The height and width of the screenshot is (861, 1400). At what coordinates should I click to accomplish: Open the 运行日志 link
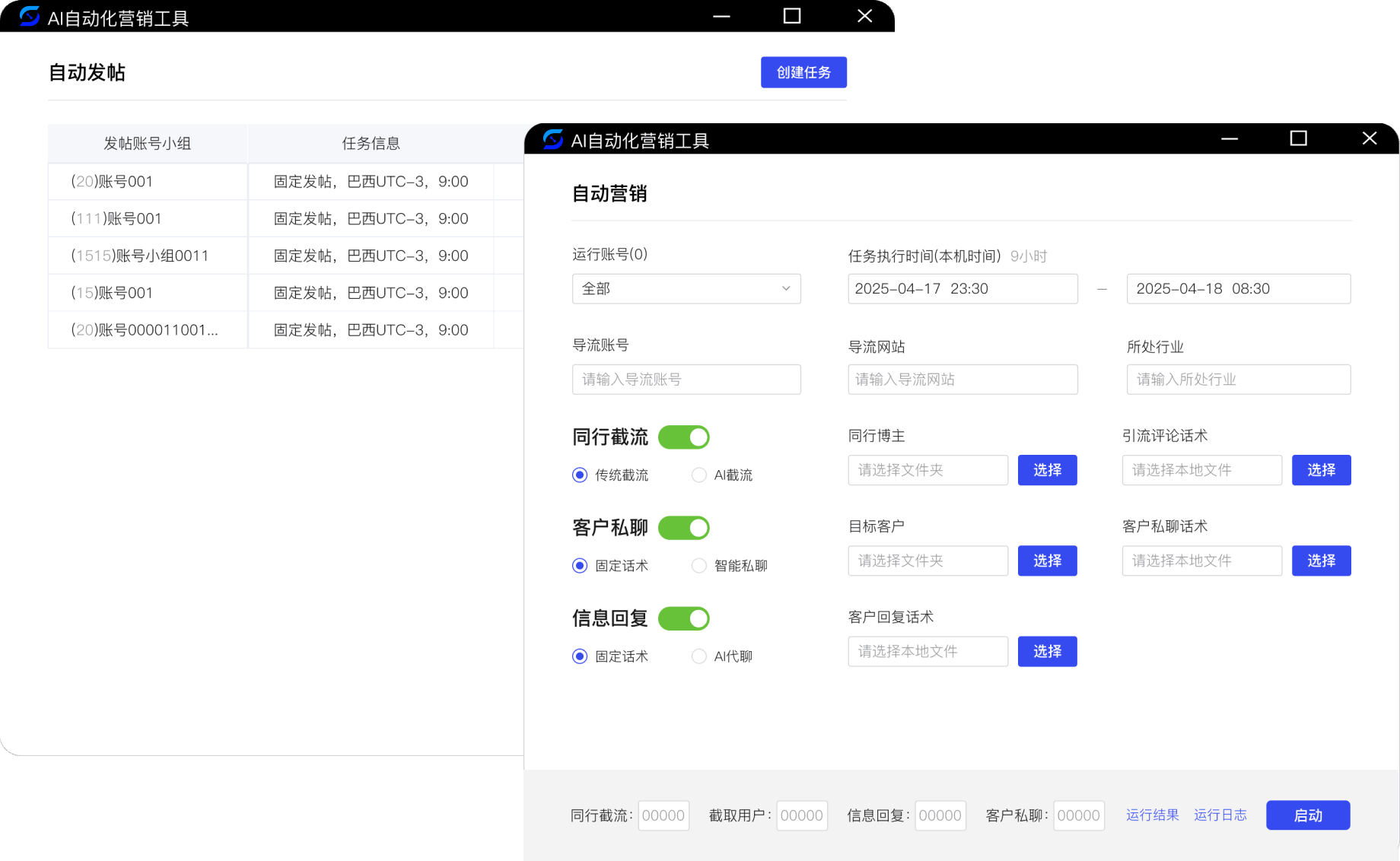pyautogui.click(x=1220, y=815)
